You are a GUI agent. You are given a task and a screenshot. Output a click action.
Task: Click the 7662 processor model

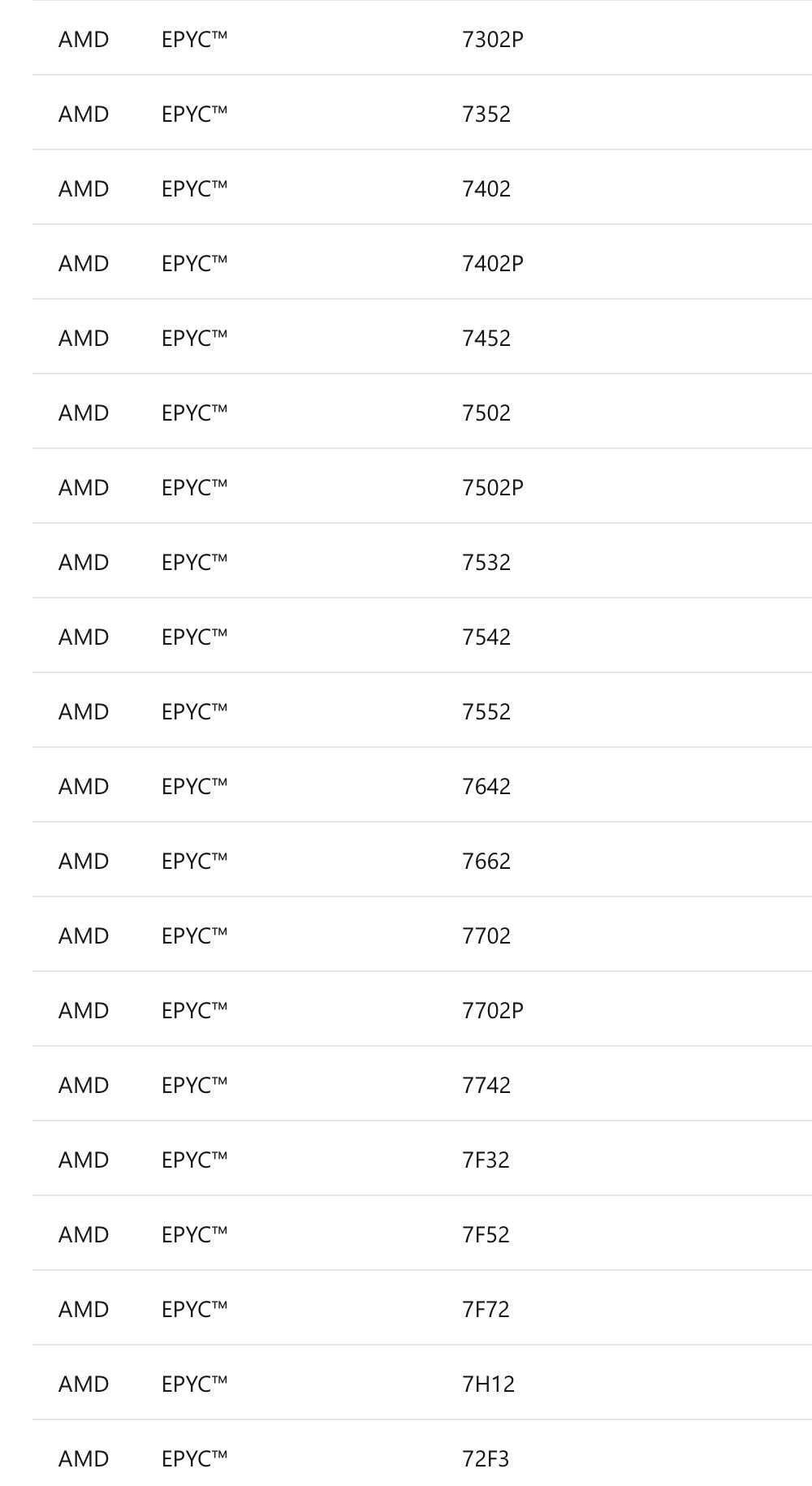486,862
